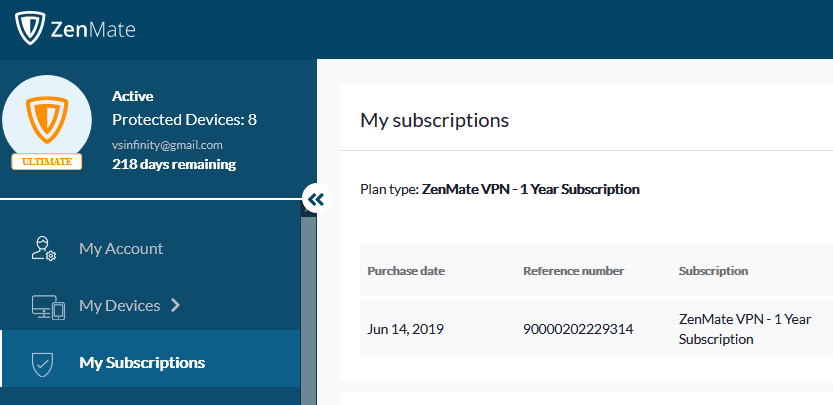Click the ULTIMATE plan badge

coord(47,162)
